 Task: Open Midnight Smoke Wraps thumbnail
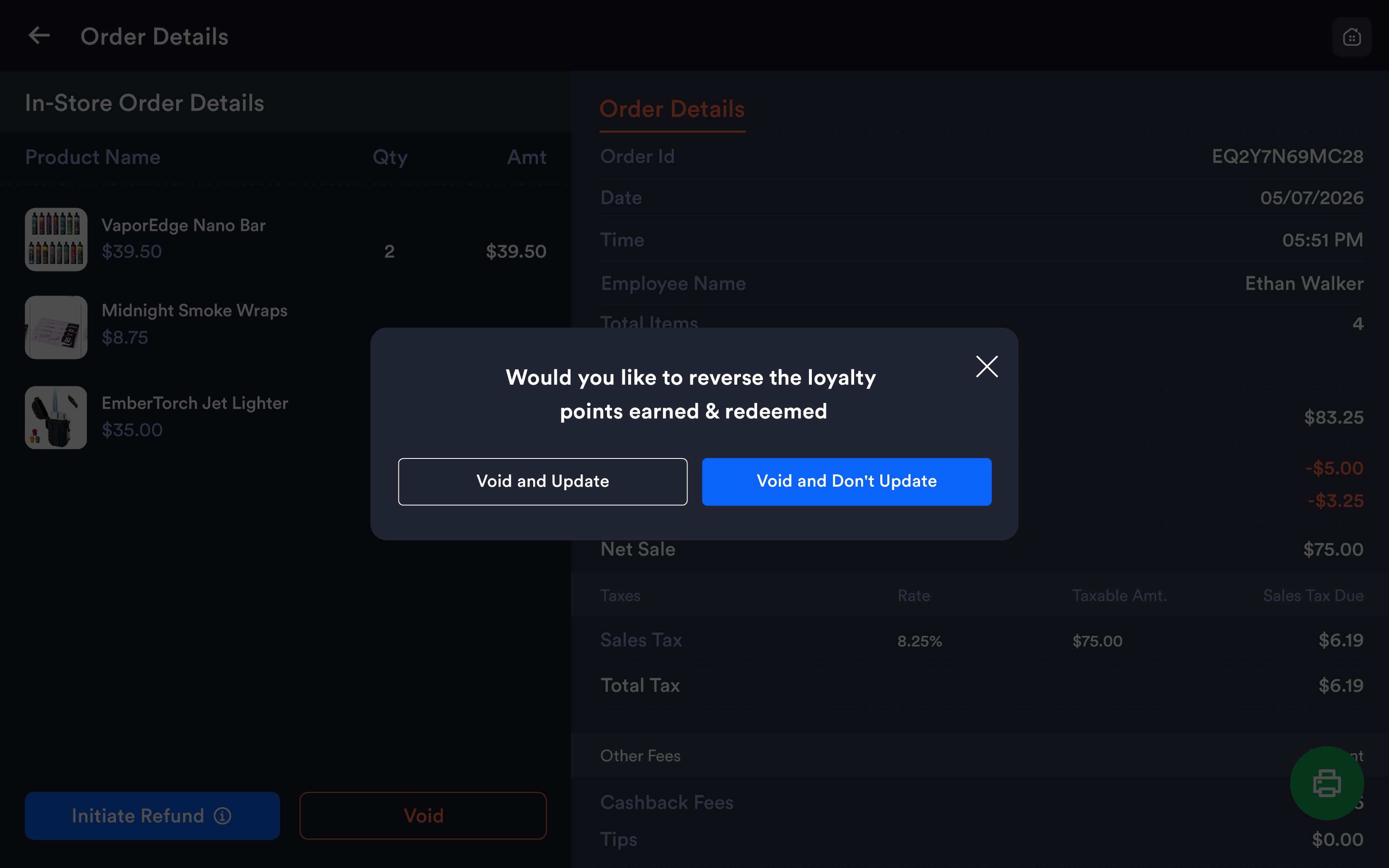coord(56,327)
